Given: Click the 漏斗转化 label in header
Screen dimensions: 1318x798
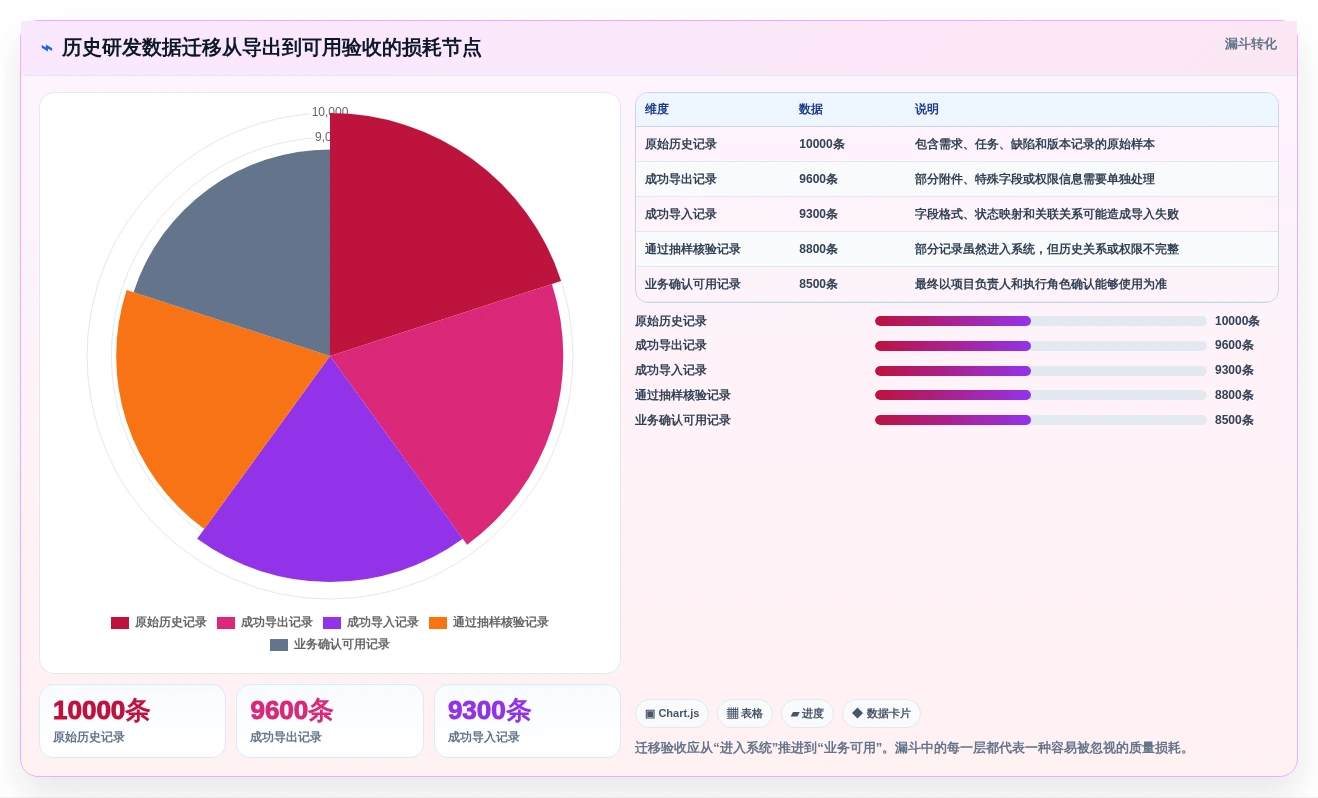Looking at the screenshot, I should coord(1250,44).
